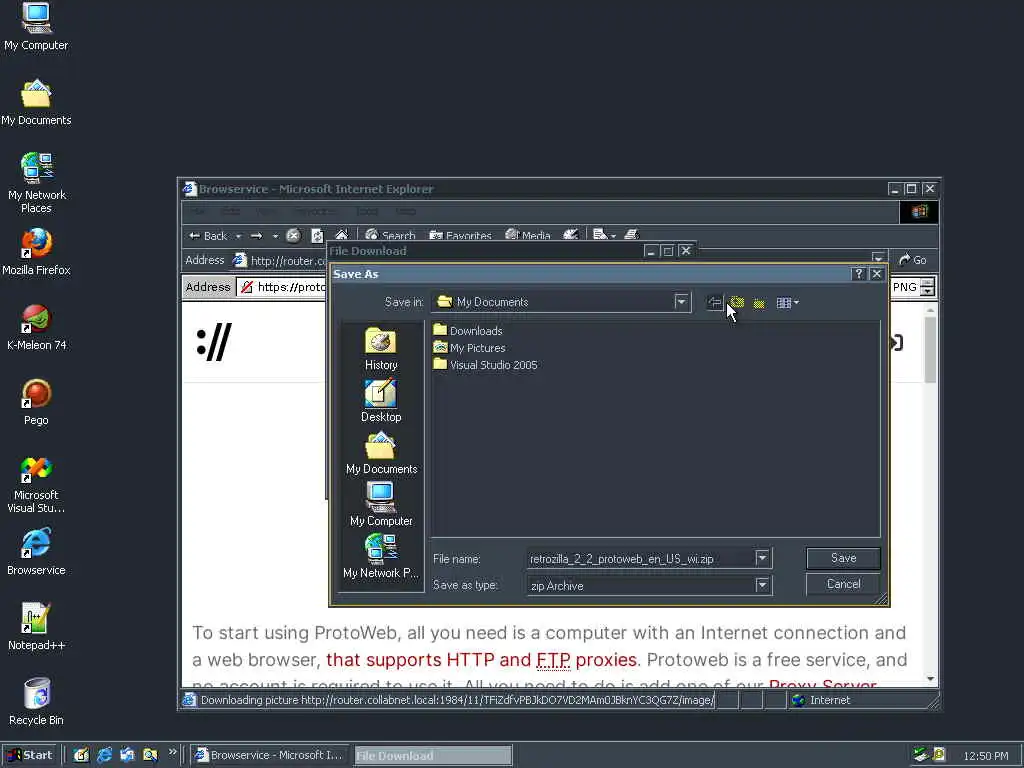Click the Go button in Internet Explorer
The height and width of the screenshot is (768, 1024).
912,260
